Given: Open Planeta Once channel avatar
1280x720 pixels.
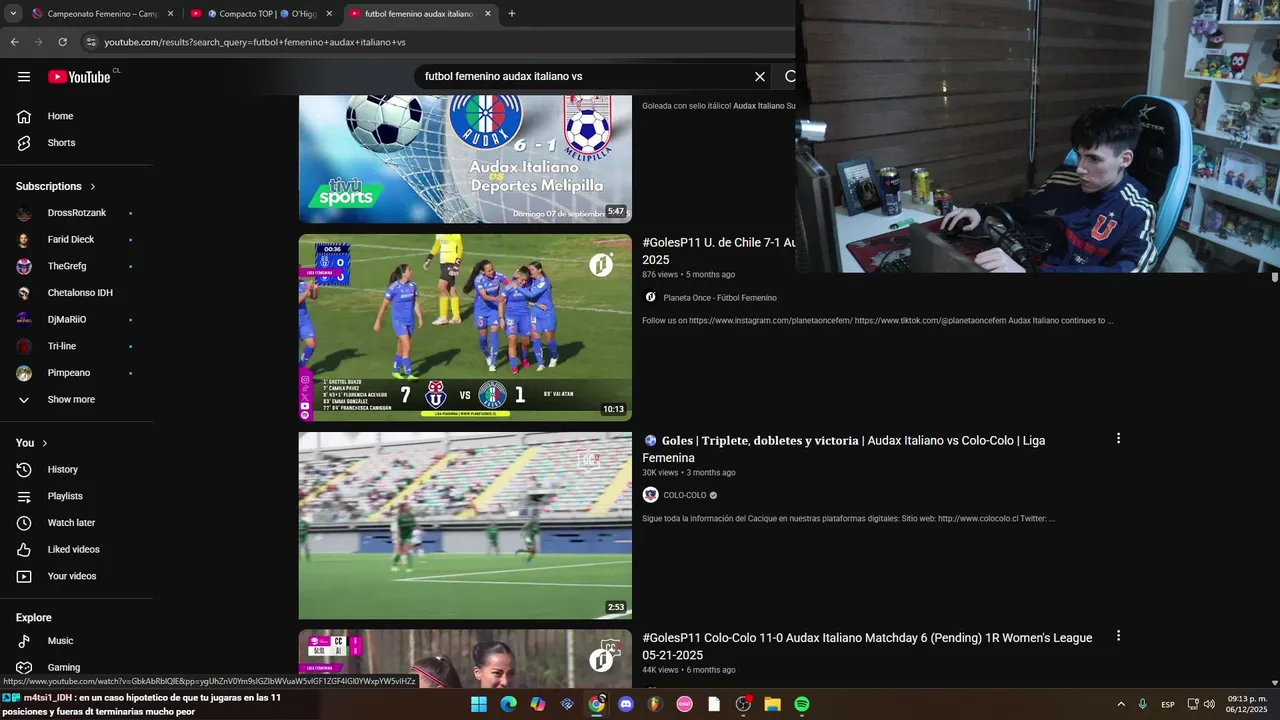Looking at the screenshot, I should [650, 297].
